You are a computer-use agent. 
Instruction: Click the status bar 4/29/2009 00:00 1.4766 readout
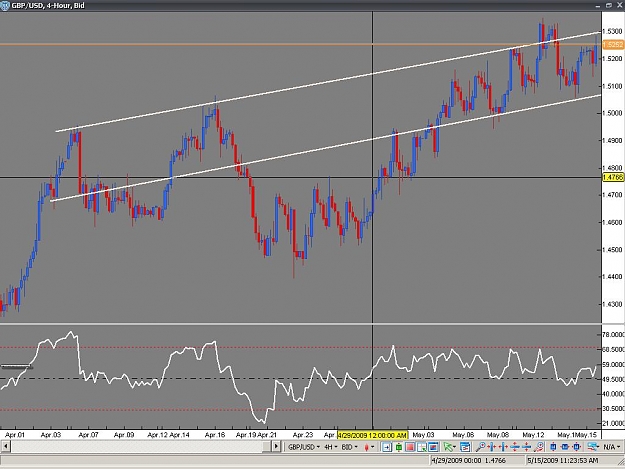468,461
